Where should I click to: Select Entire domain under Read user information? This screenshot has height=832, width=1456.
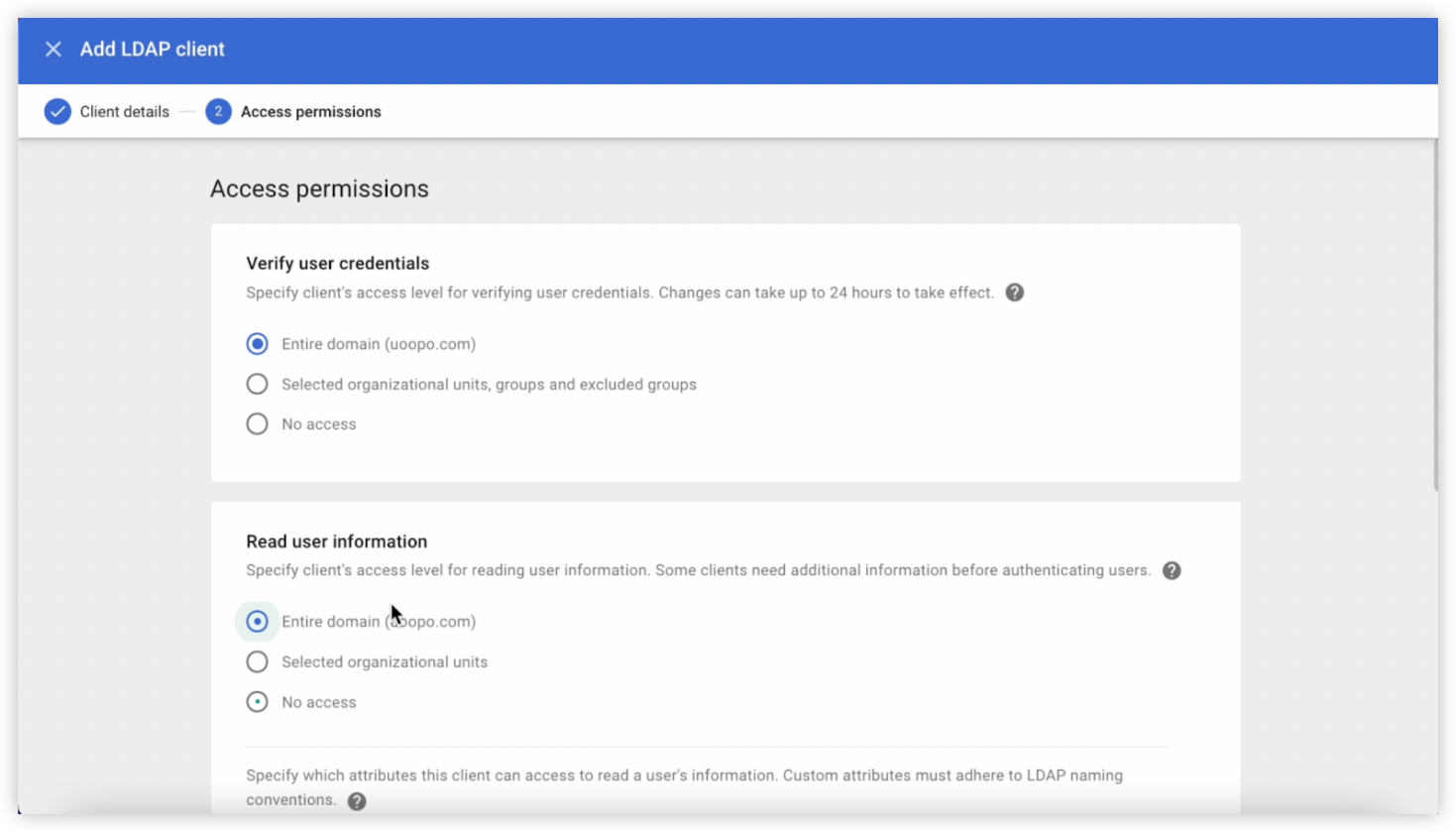pos(257,622)
